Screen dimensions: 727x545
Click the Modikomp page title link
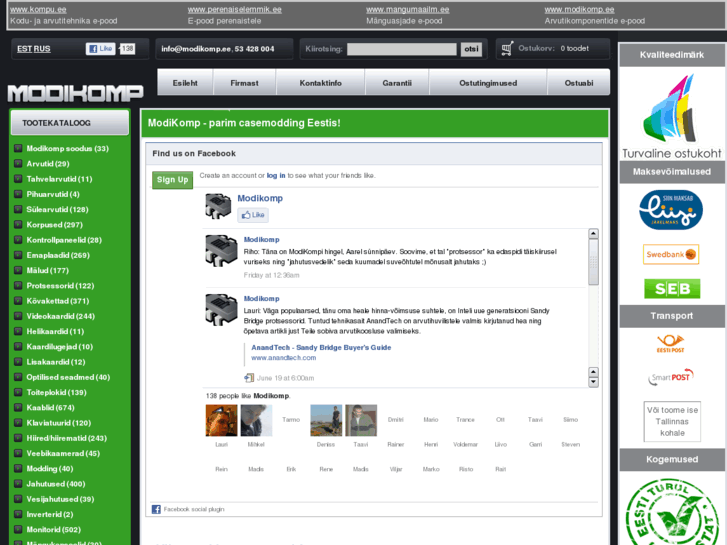coord(260,198)
